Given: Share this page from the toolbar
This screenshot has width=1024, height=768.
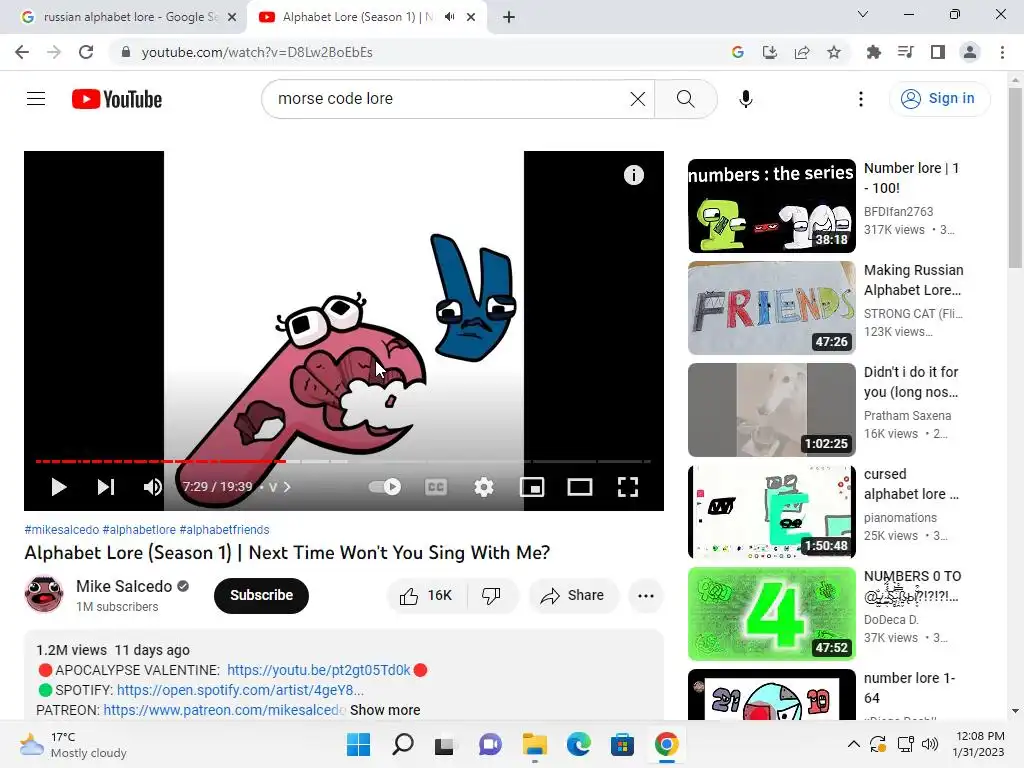Looking at the screenshot, I should pos(801,52).
